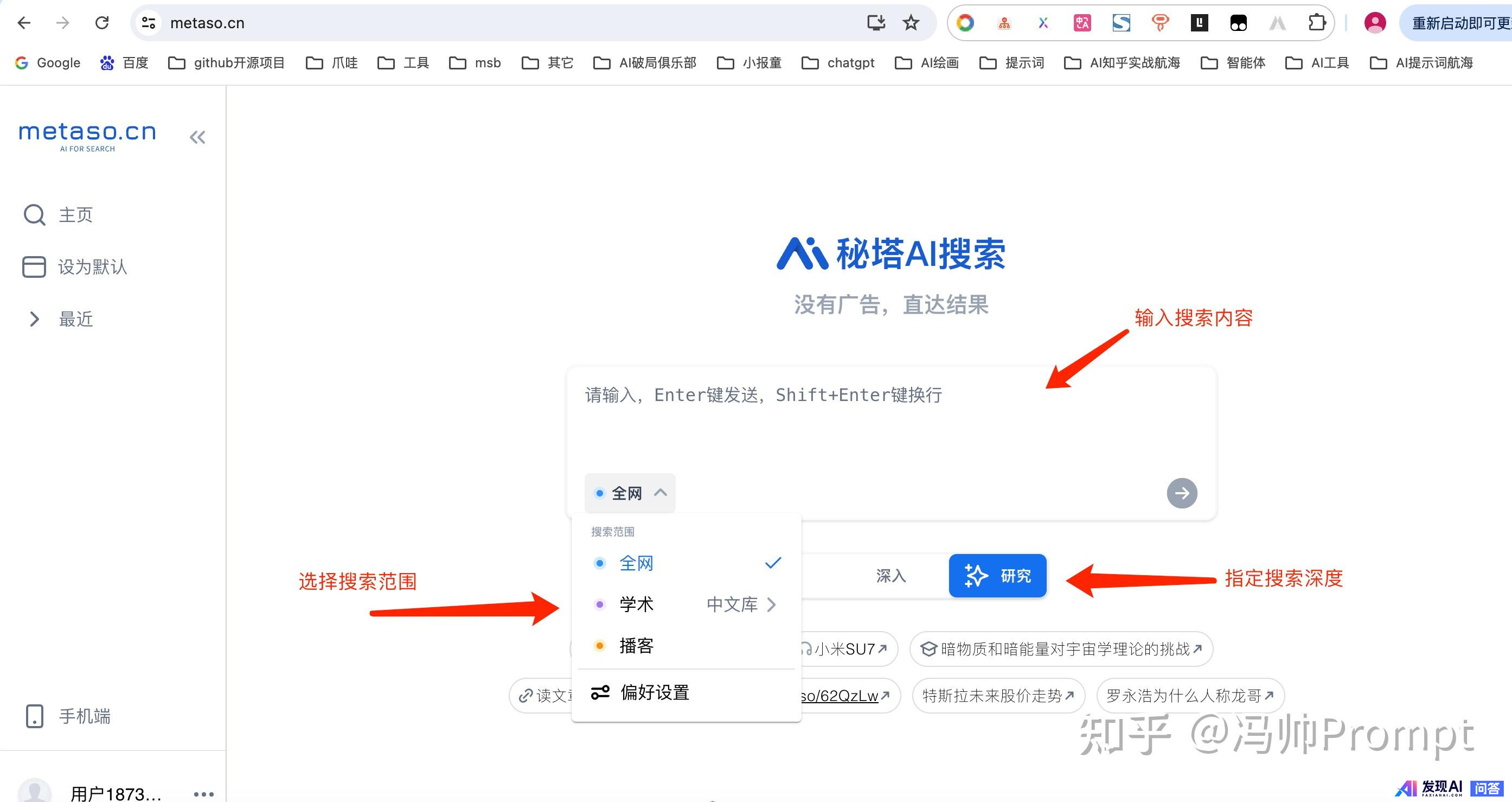The image size is (1512, 802).
Task: Click the metaso.cn logo
Action: pyautogui.click(x=87, y=137)
